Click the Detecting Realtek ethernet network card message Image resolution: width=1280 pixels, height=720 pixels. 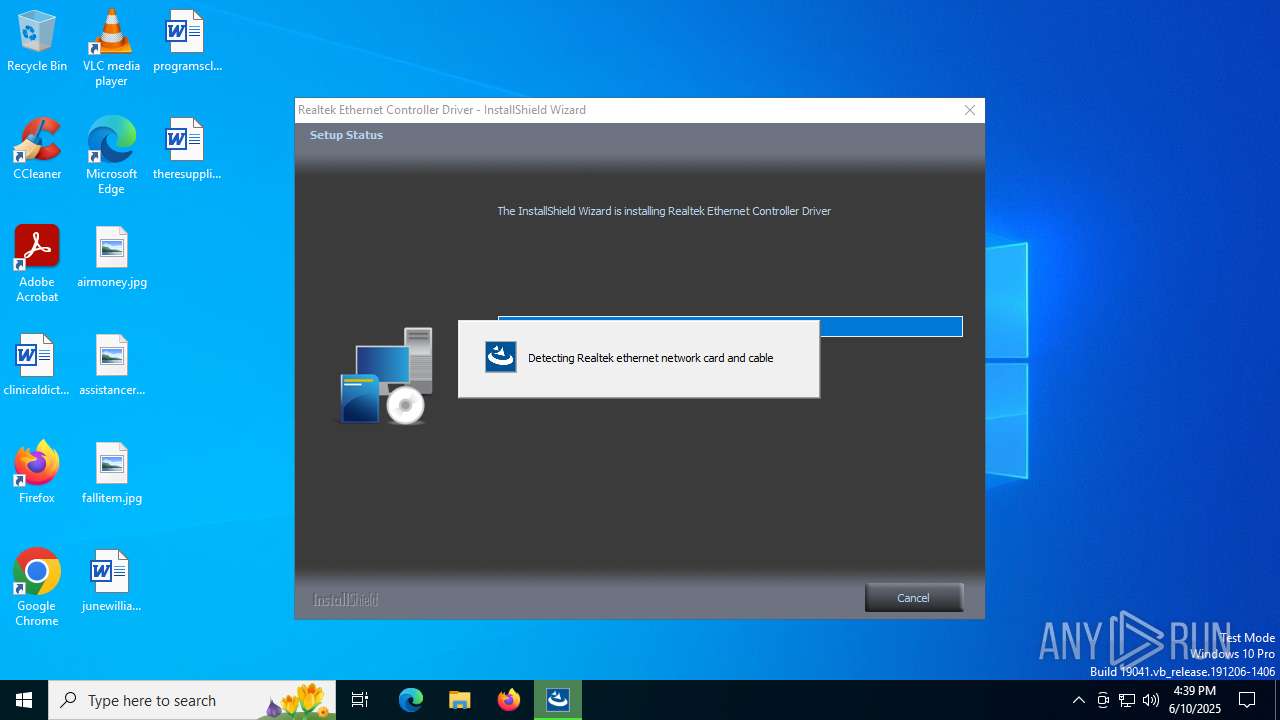[651, 358]
